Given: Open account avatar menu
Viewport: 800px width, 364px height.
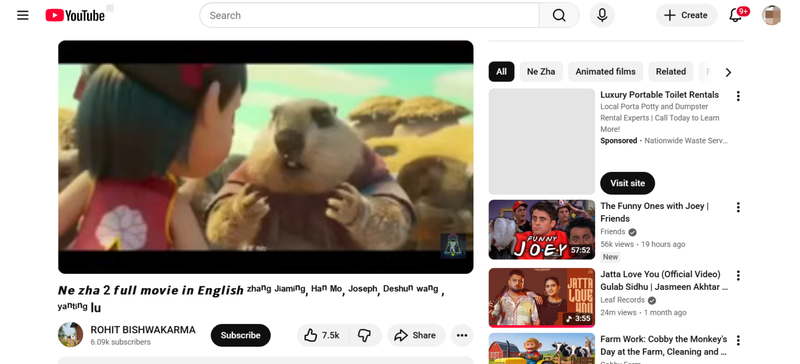Looking at the screenshot, I should (771, 15).
